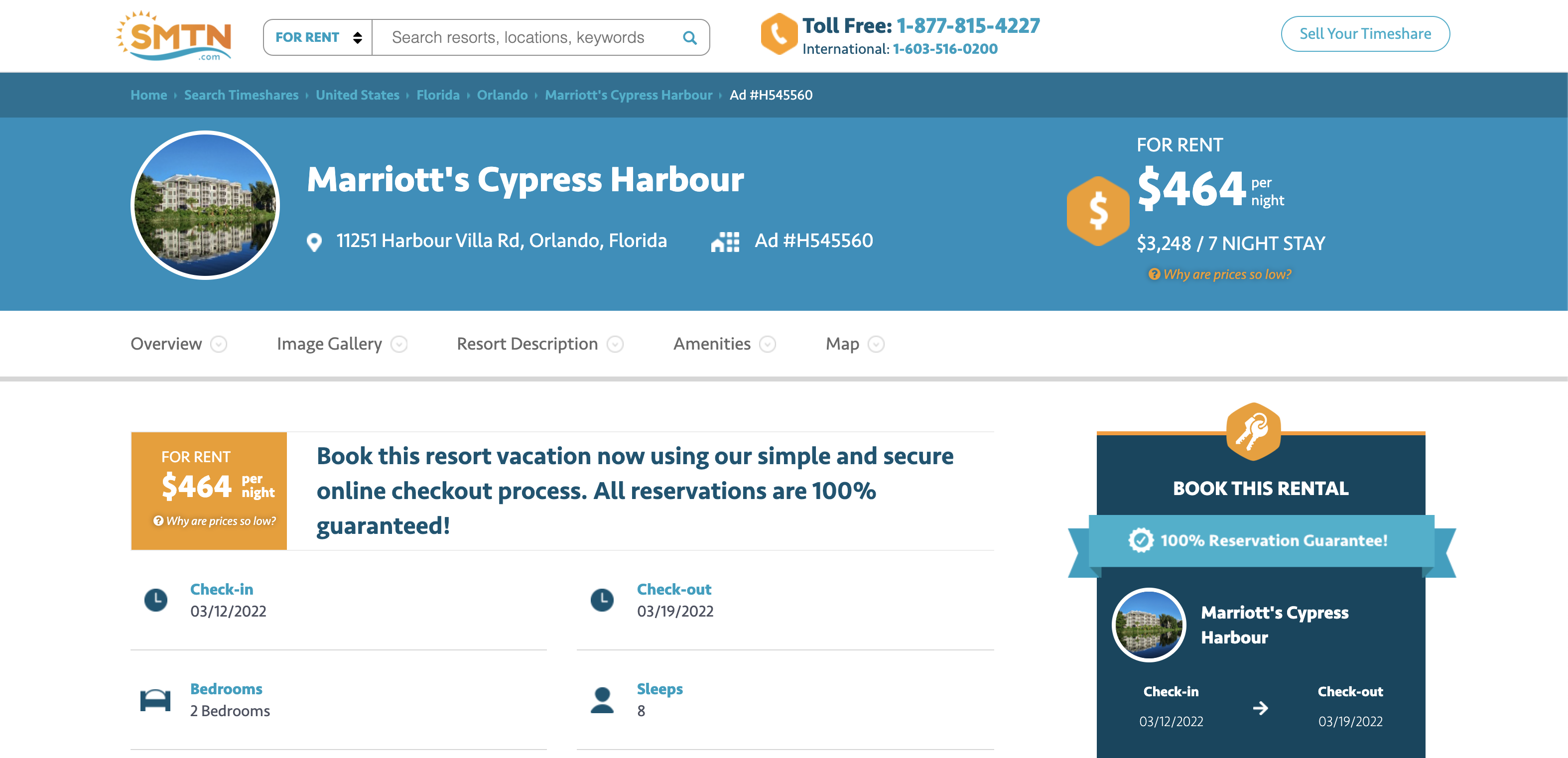Click the orange phone icon
Image resolution: width=1568 pixels, height=758 pixels.
pyautogui.click(x=779, y=35)
